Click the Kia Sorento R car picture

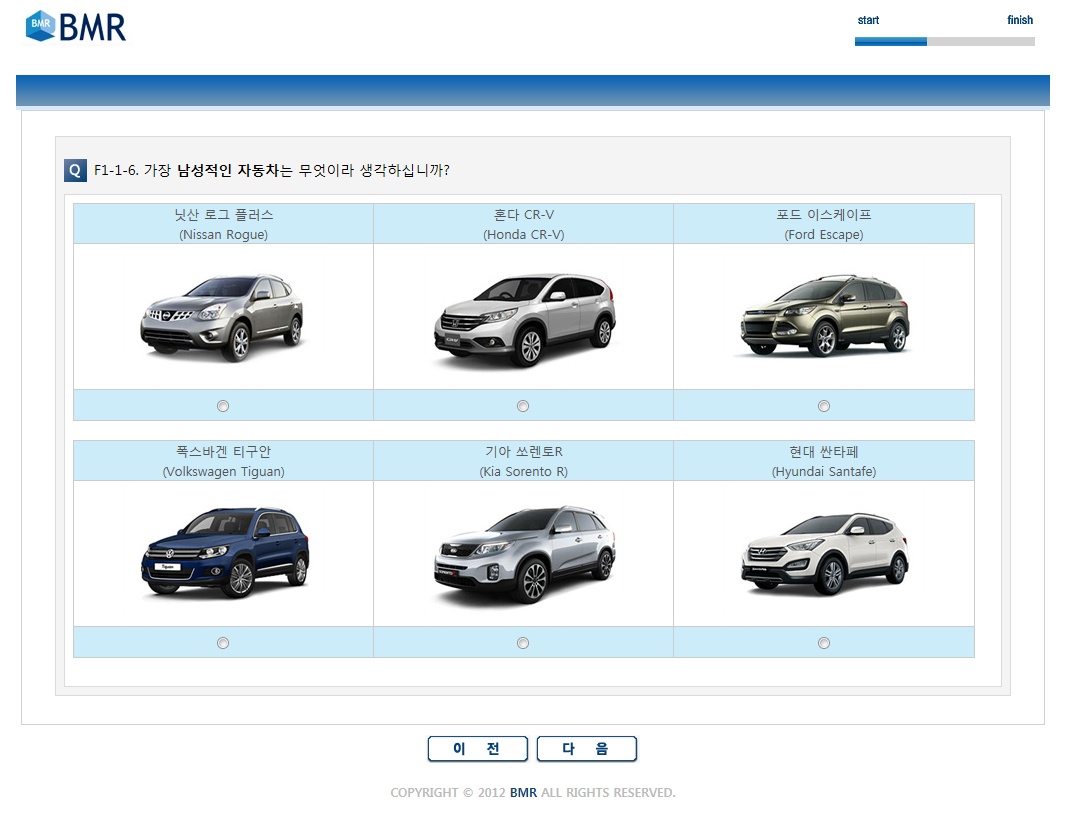click(524, 553)
